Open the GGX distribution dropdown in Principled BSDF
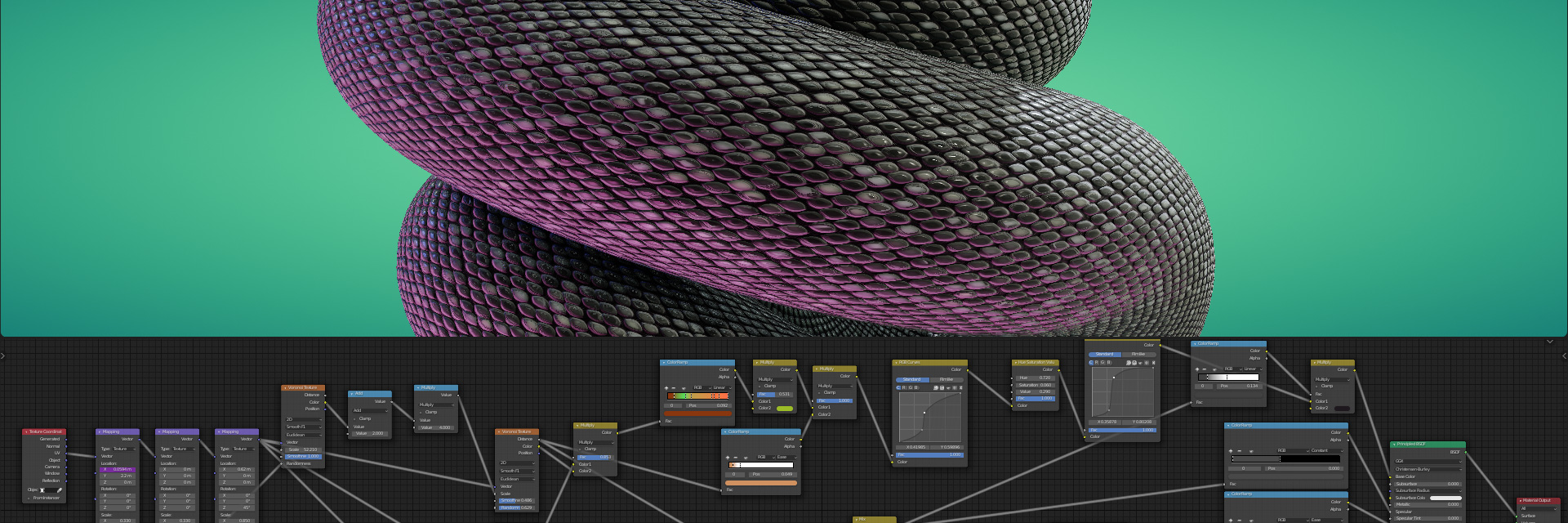This screenshot has width=1568, height=523. click(1427, 461)
